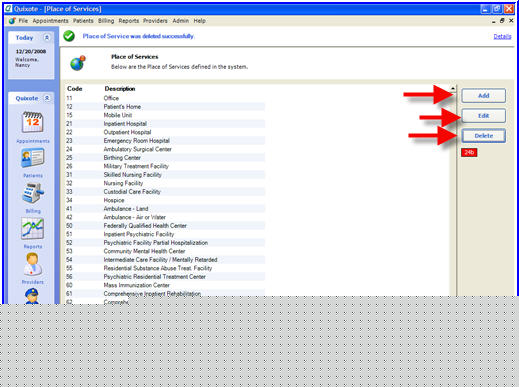Click the date 12/20/2008 in Today panel
Viewport: 519px width, 387px height.
[x=31, y=51]
